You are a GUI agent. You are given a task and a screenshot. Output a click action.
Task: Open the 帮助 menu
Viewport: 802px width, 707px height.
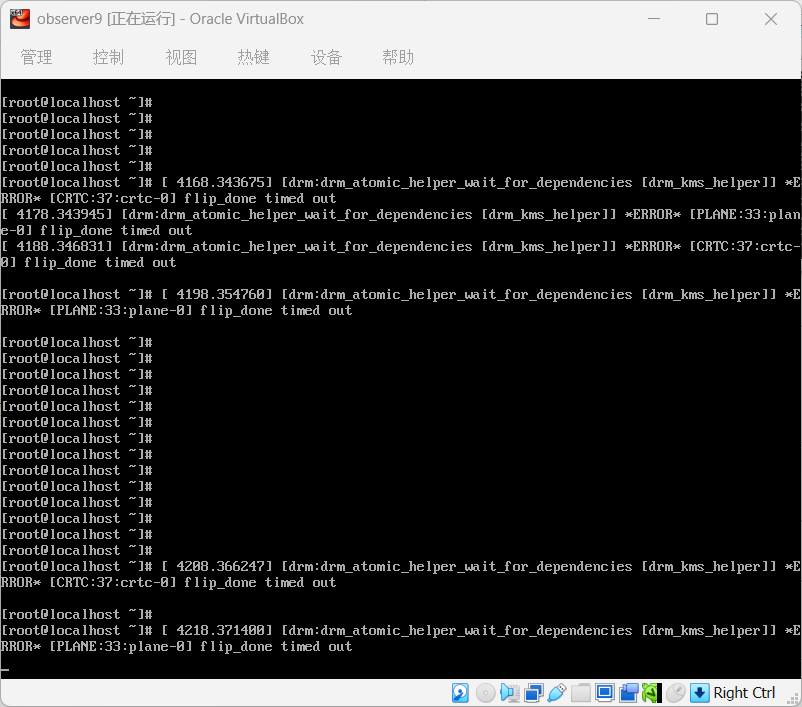click(x=398, y=57)
